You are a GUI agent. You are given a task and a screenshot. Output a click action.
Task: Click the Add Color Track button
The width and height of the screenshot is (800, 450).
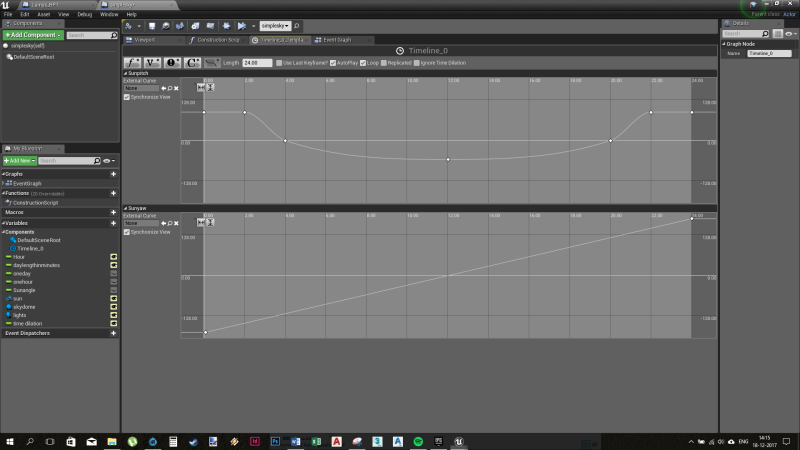click(193, 62)
